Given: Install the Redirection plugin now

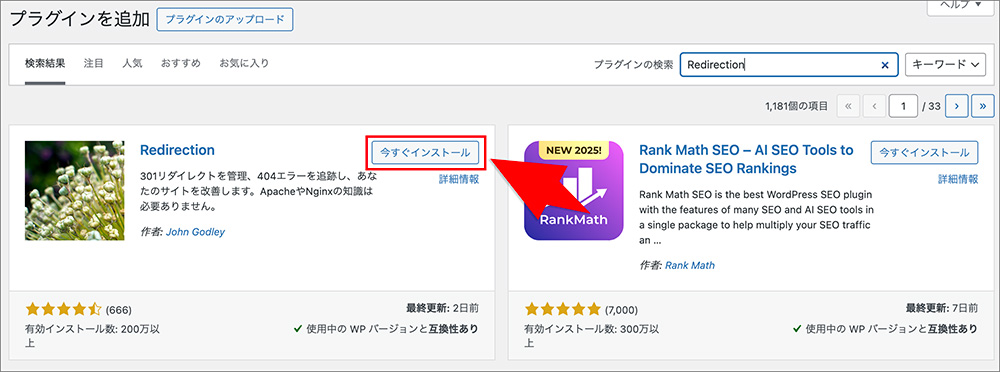Looking at the screenshot, I should 425,153.
